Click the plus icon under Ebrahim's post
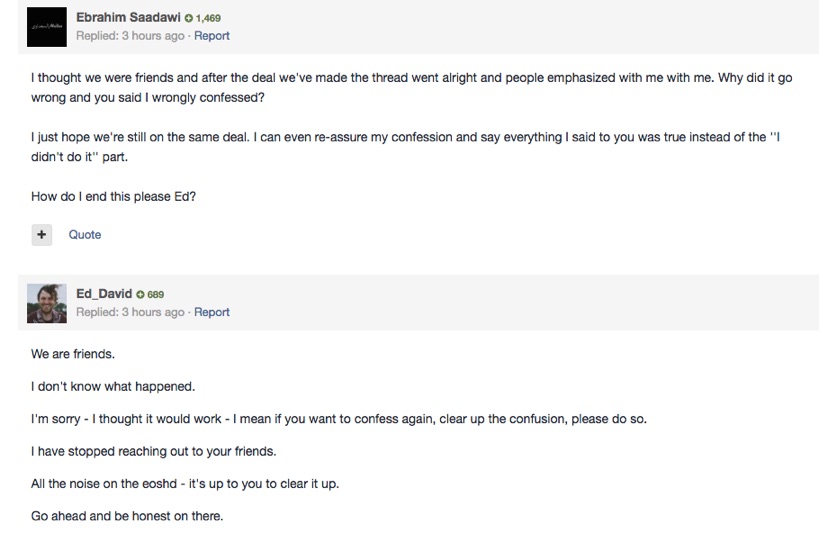This screenshot has height=543, width=819. (42, 234)
